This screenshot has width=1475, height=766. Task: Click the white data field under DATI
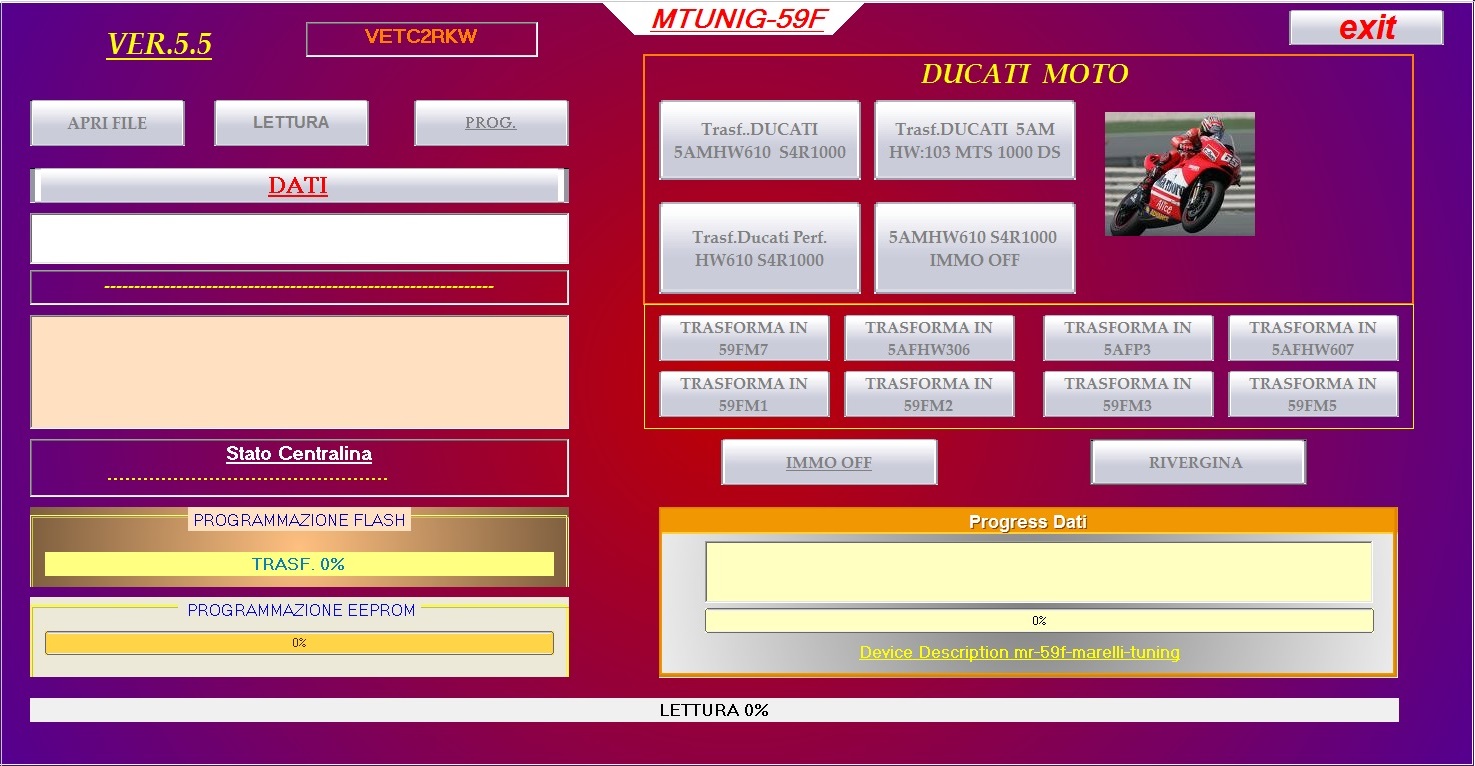coord(299,238)
